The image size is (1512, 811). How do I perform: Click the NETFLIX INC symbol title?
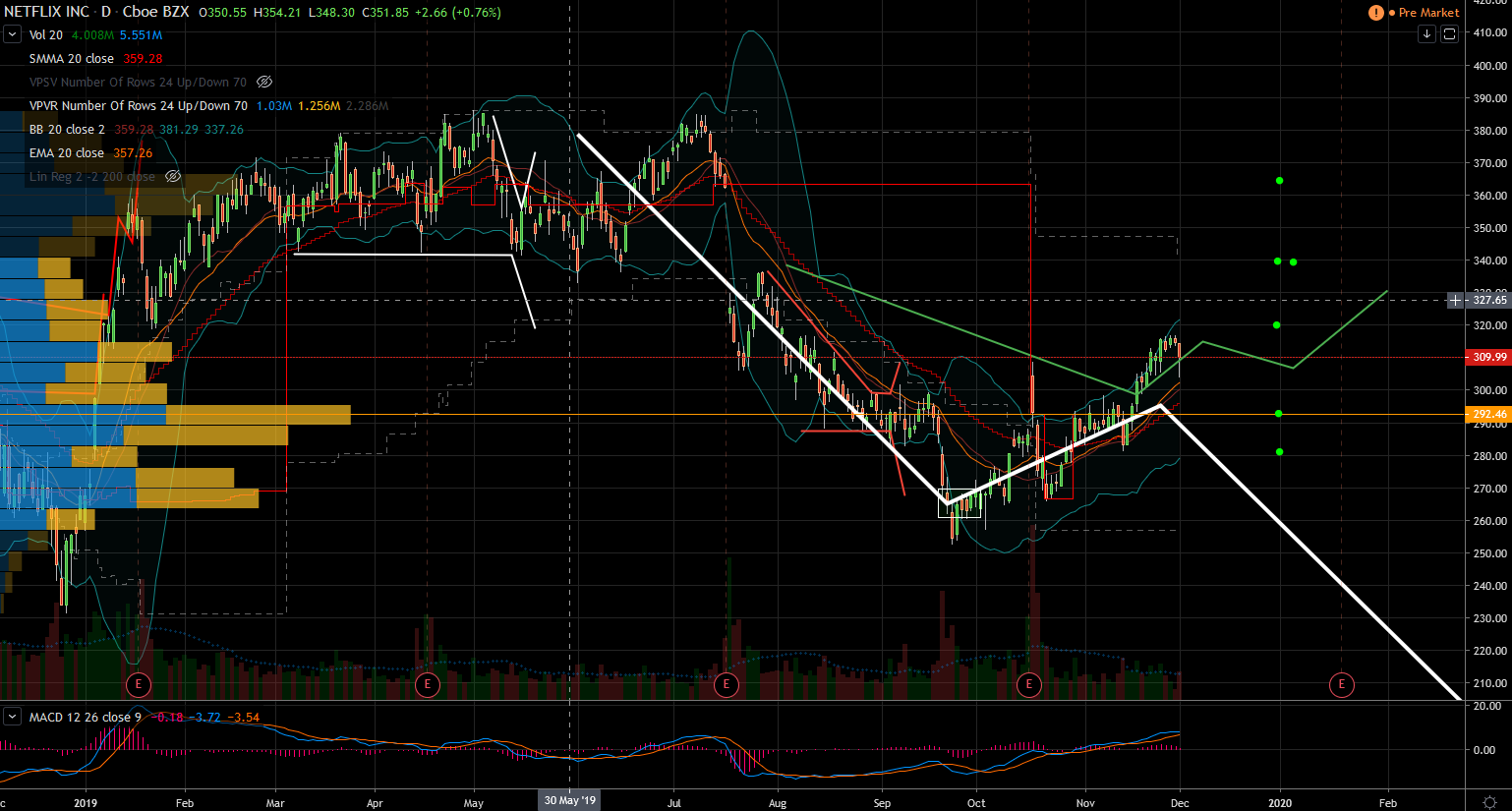(x=46, y=12)
